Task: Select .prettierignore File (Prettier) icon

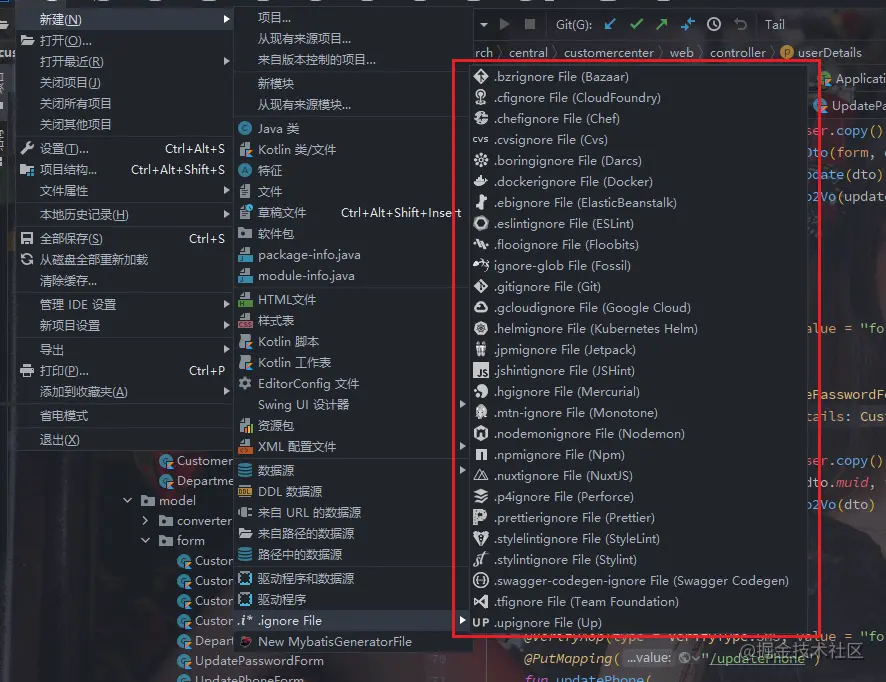Action: (x=481, y=518)
